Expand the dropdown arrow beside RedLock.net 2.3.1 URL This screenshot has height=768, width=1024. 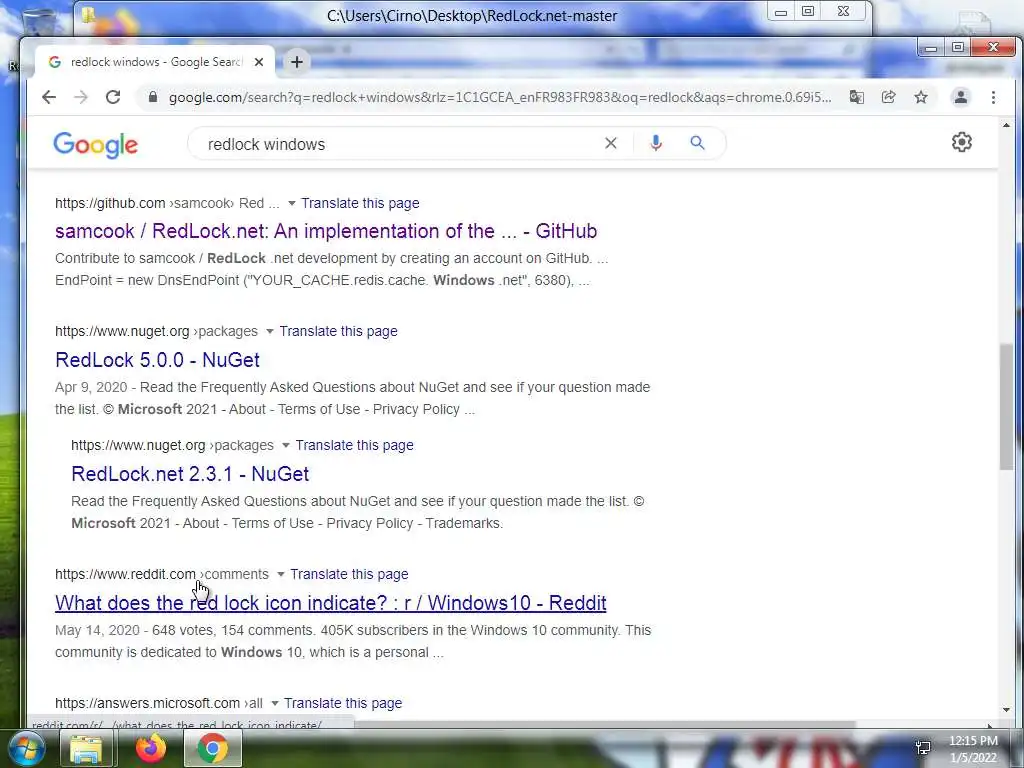(285, 445)
